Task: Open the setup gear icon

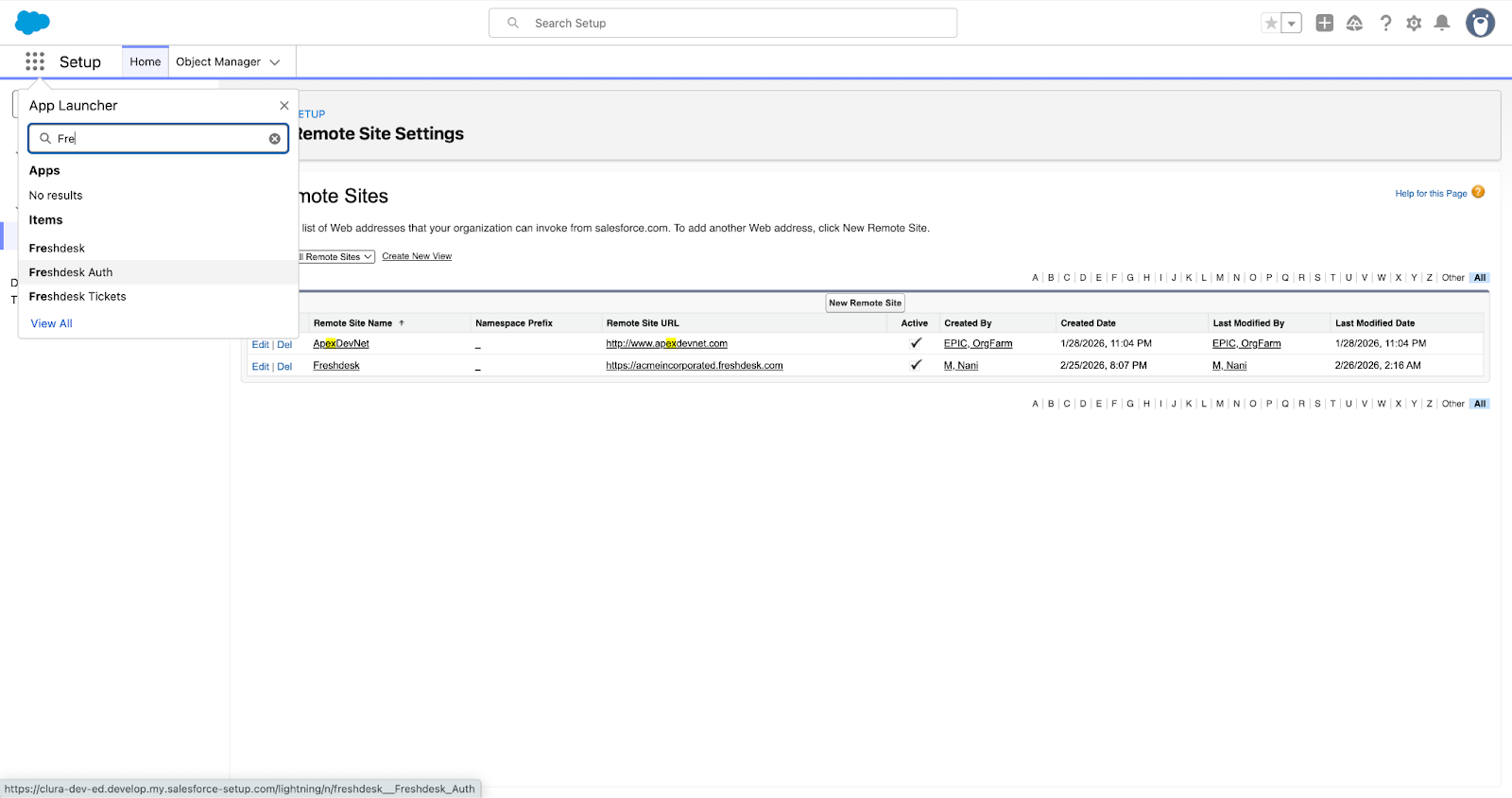Action: [1414, 23]
